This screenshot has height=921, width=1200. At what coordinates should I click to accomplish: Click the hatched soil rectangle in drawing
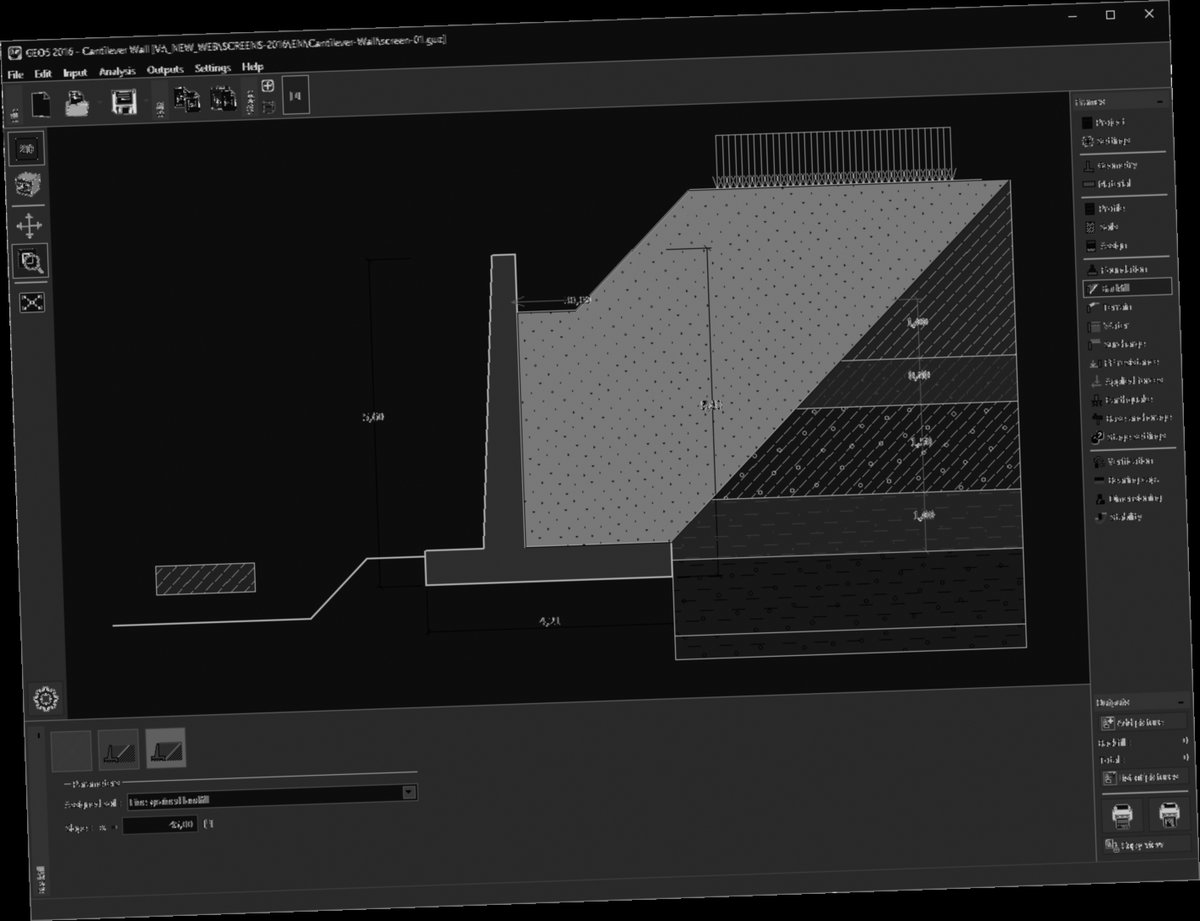click(205, 579)
